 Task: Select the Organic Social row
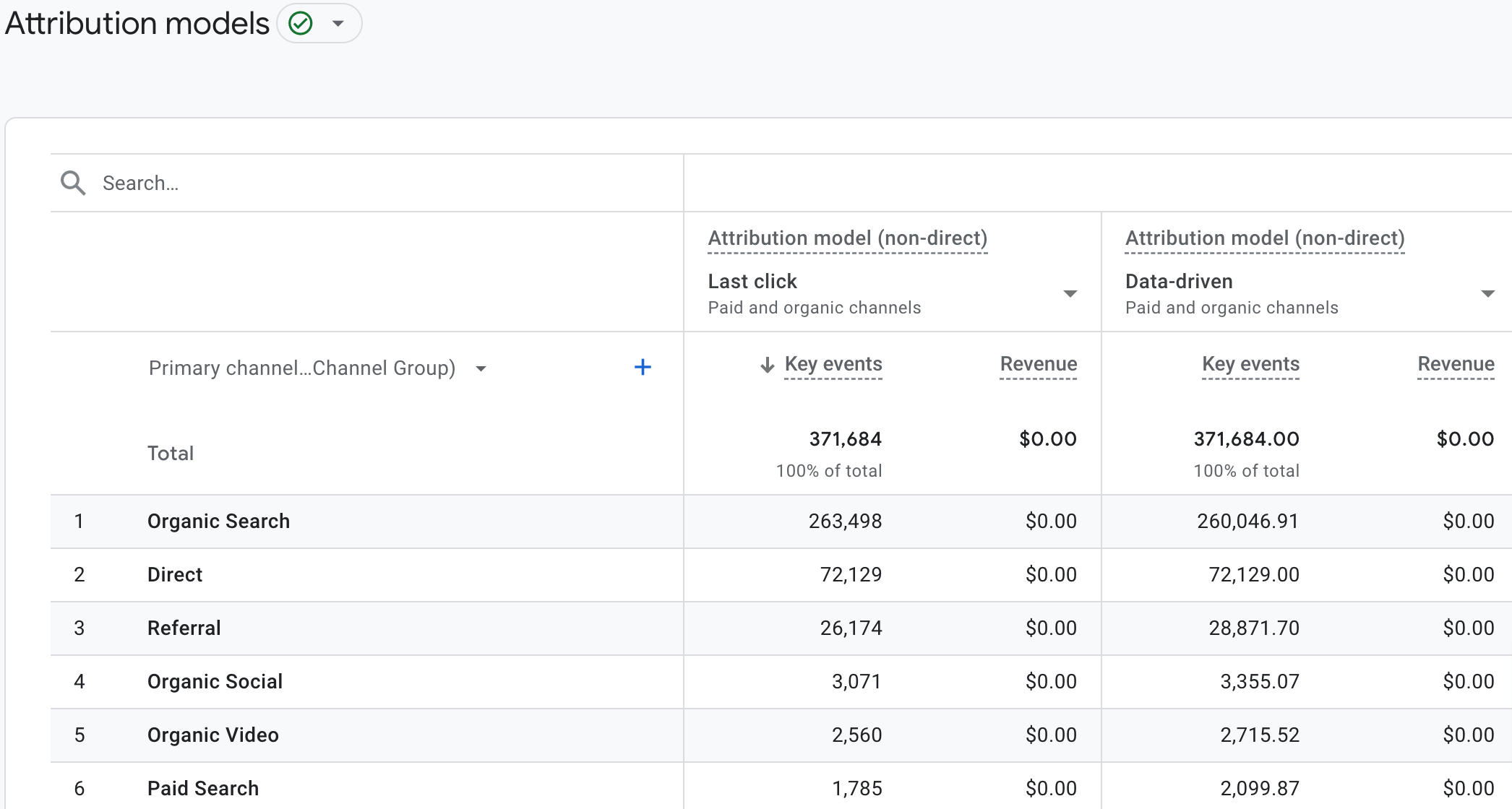(x=781, y=682)
